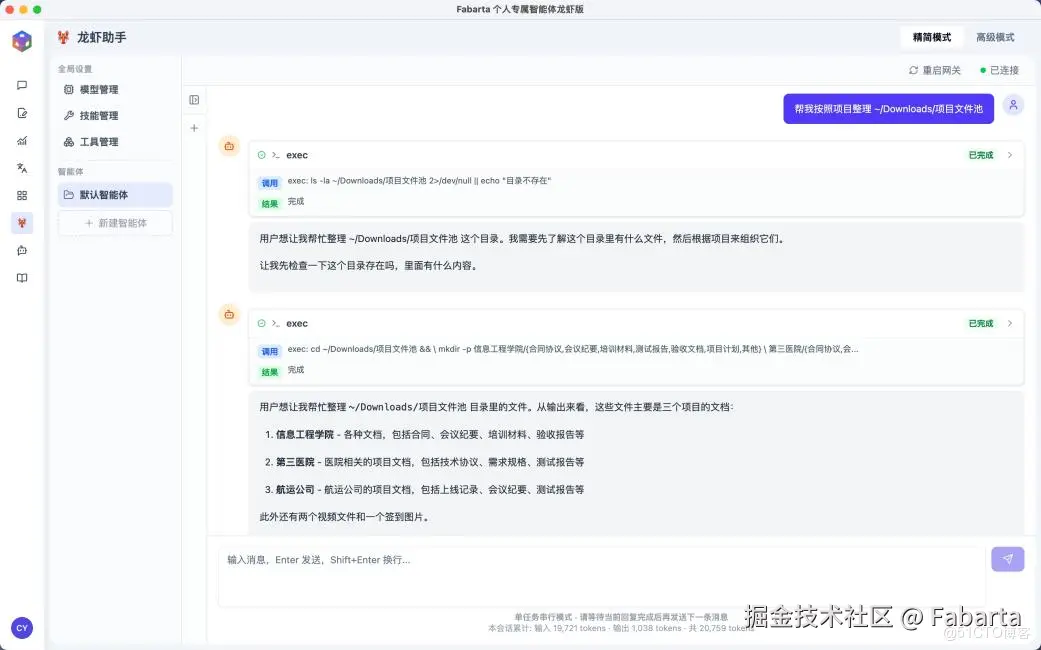The height and width of the screenshot is (650, 1041).
Task: Click the send message paper-plane icon
Action: [1007, 559]
